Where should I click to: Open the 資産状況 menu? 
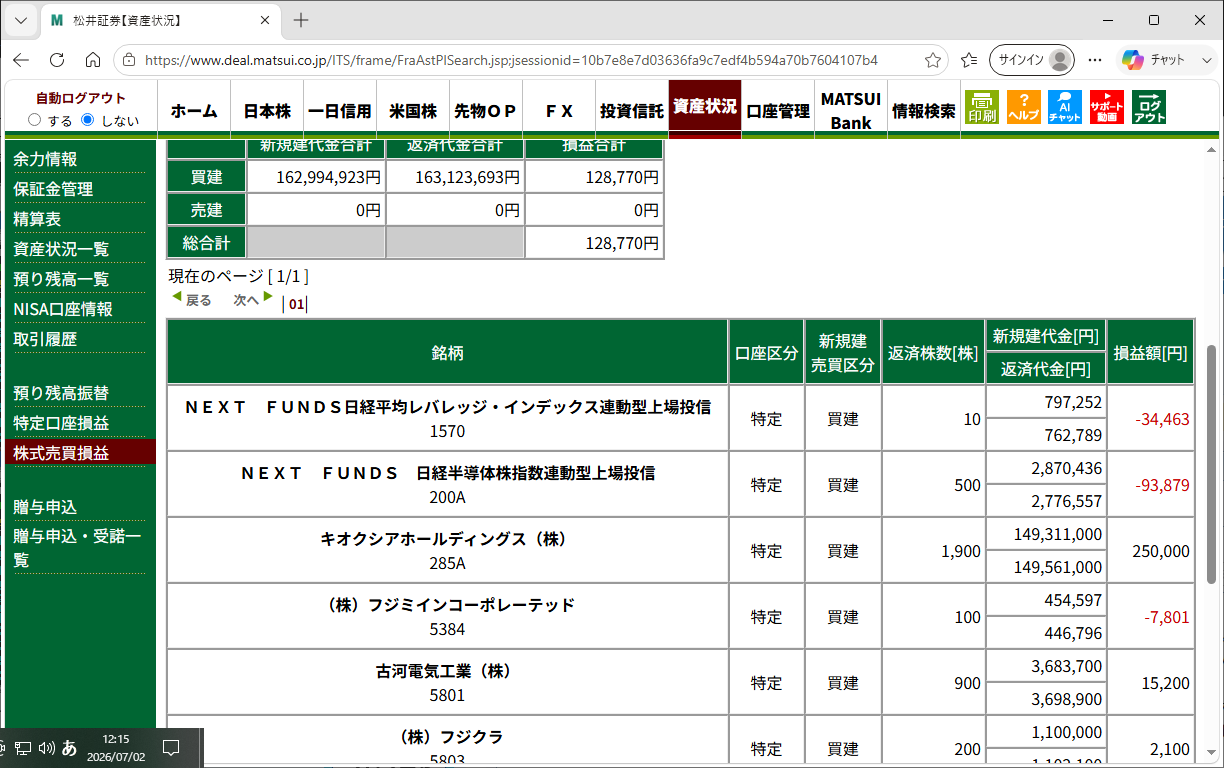pos(705,108)
